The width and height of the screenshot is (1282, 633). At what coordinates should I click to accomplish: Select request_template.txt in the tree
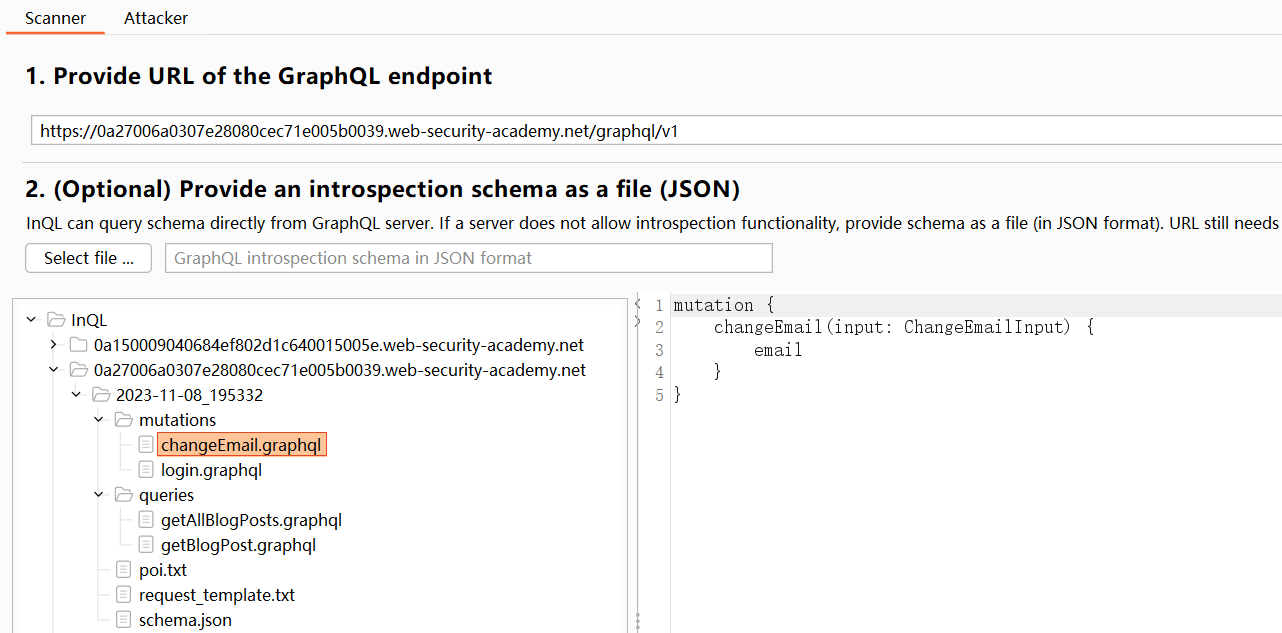(x=216, y=595)
